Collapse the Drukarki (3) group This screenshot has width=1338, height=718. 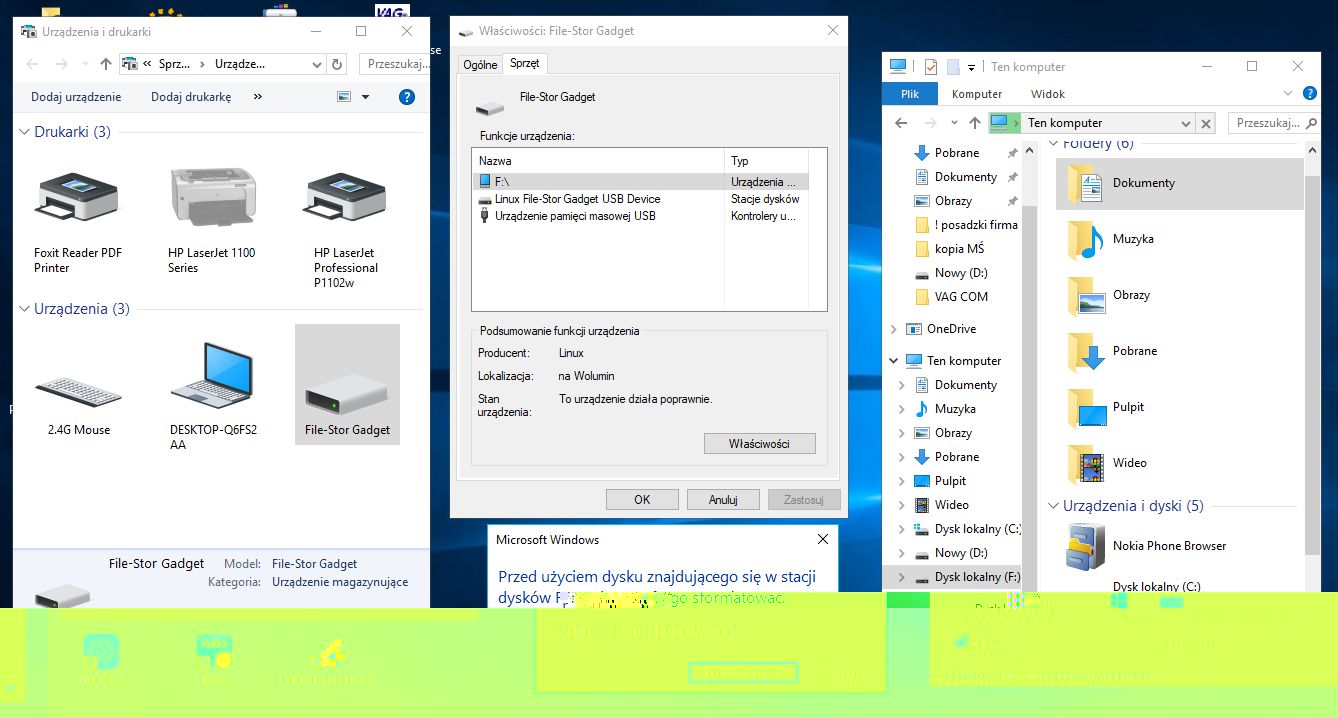25,132
